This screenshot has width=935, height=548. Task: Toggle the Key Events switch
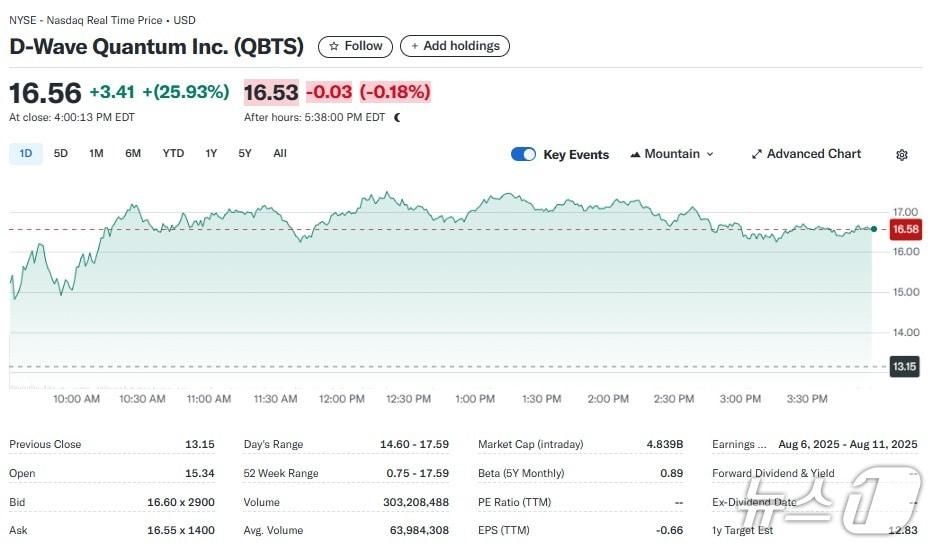pos(523,154)
